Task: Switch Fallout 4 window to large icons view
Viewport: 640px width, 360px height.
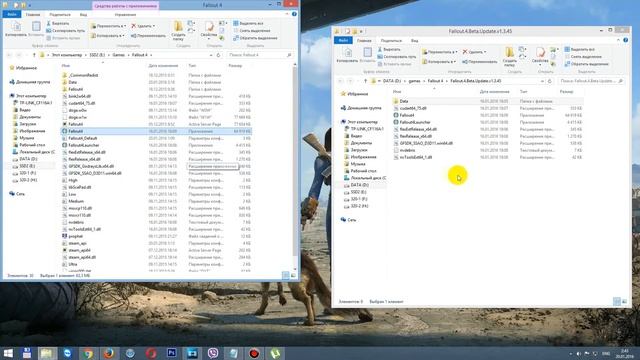Action: (293, 276)
